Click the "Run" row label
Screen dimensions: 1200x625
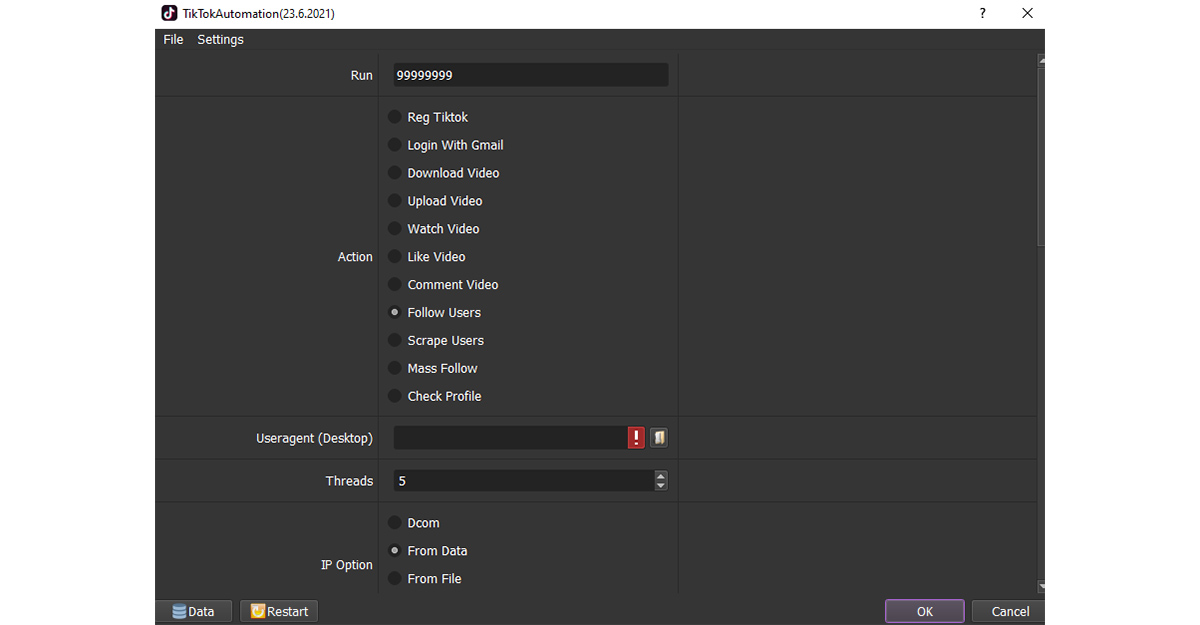tap(362, 75)
